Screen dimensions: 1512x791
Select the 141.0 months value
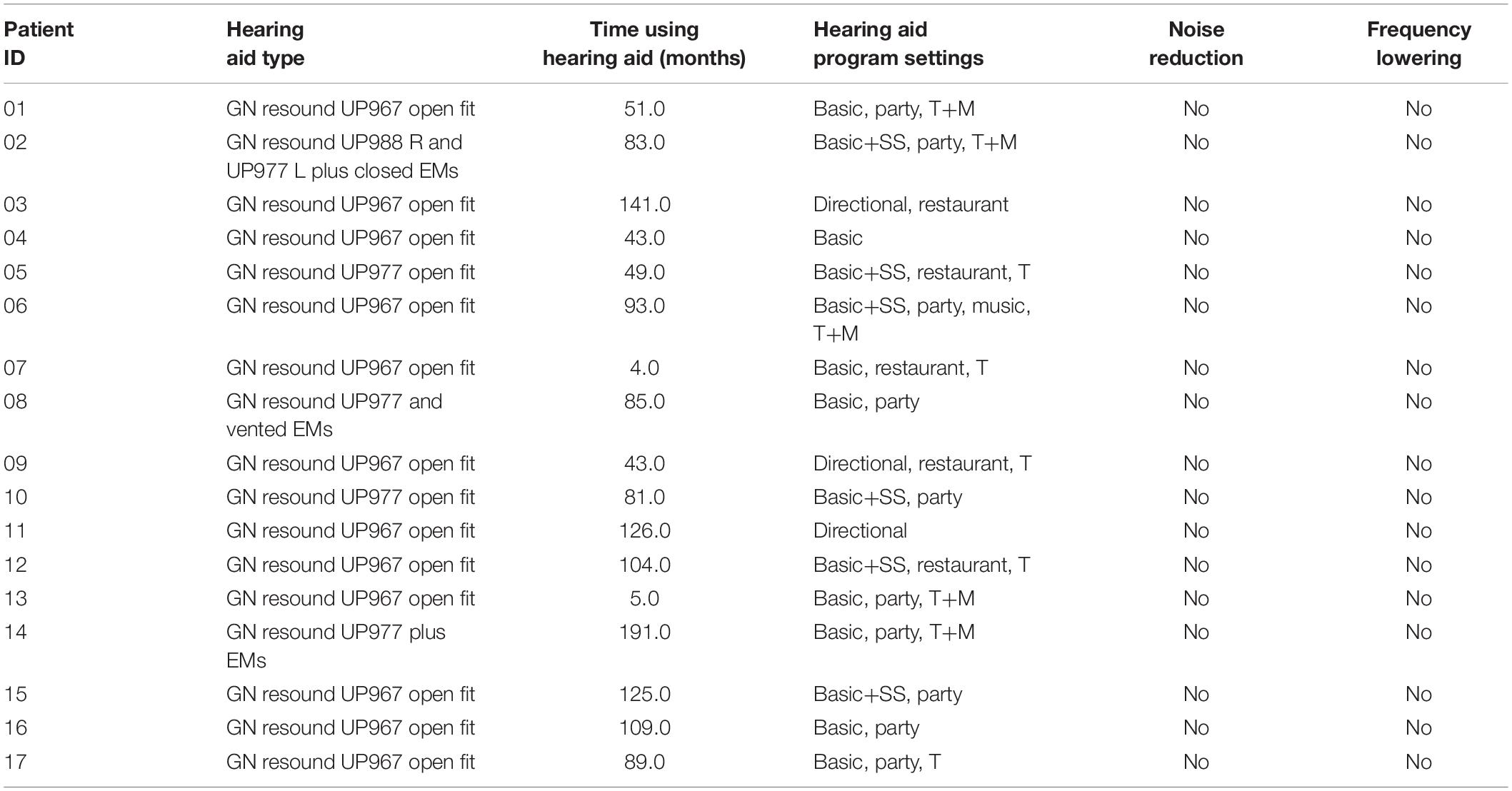point(644,204)
